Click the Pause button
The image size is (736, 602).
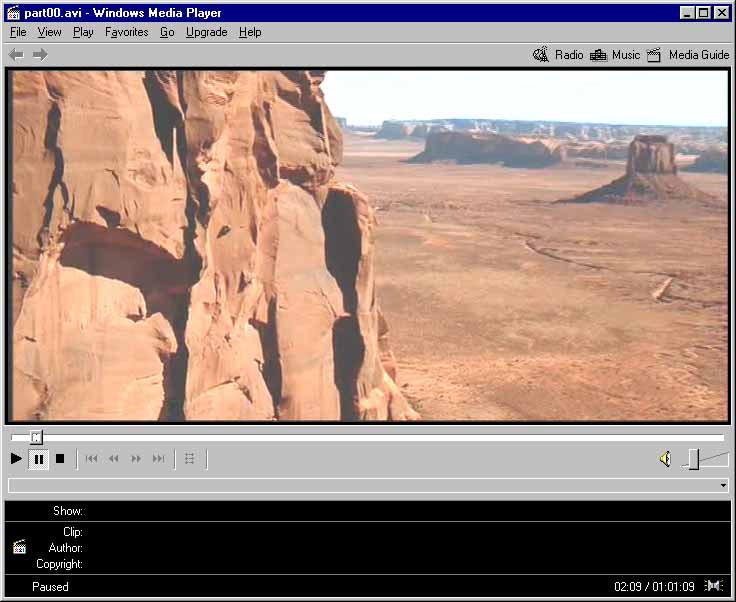(39, 459)
